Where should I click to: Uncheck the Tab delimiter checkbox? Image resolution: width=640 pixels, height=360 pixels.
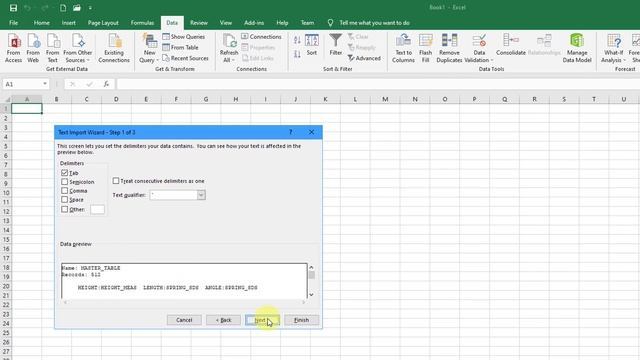64,173
